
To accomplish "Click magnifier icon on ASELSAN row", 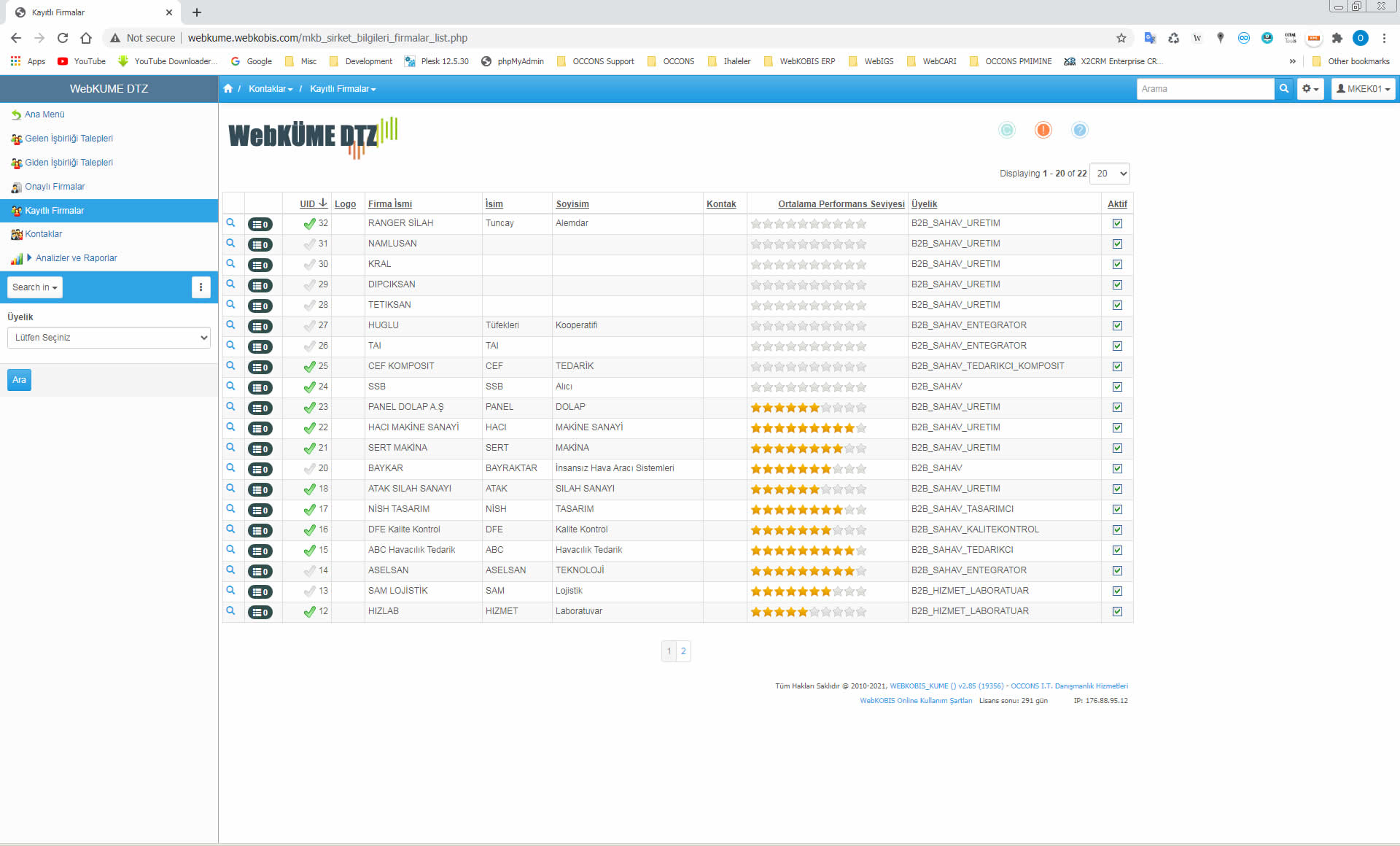I will [230, 570].
